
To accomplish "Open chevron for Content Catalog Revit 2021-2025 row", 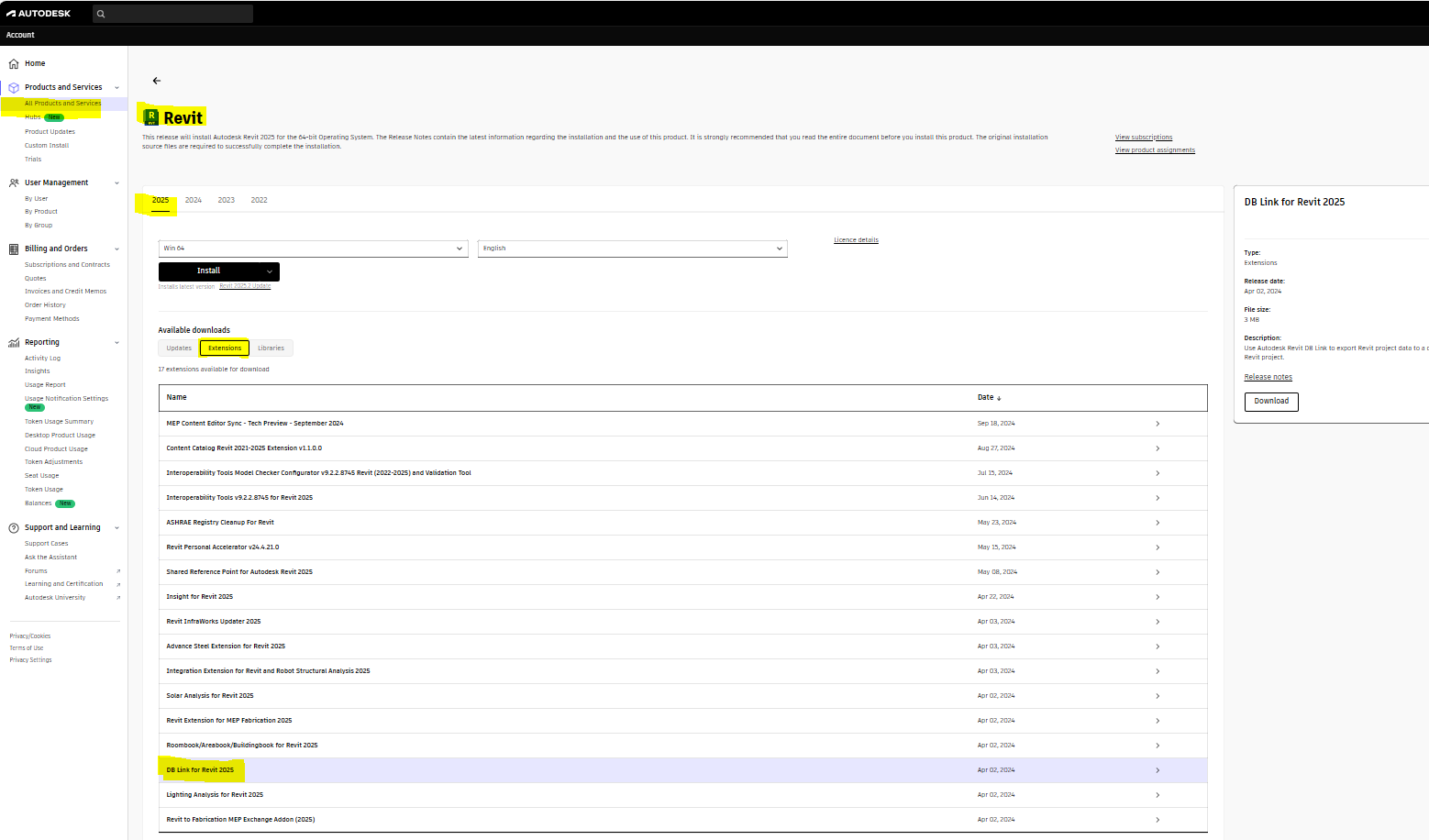I will (1158, 448).
